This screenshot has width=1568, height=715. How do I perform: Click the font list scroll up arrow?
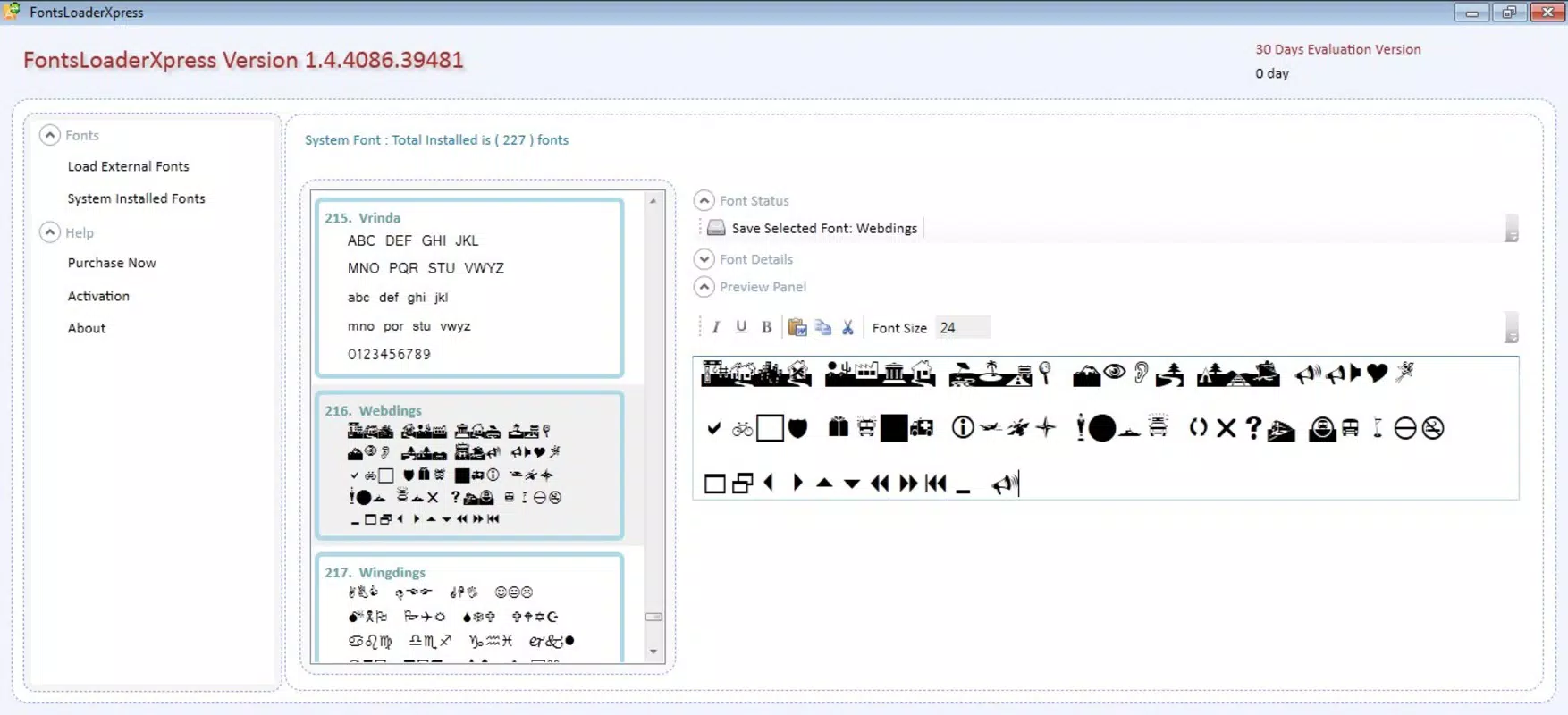(653, 201)
